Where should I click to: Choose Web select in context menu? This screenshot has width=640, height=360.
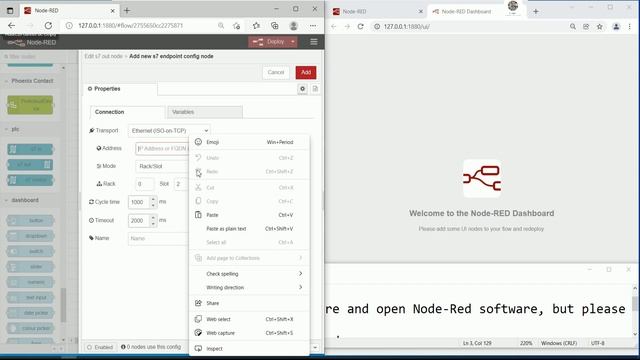(249, 319)
